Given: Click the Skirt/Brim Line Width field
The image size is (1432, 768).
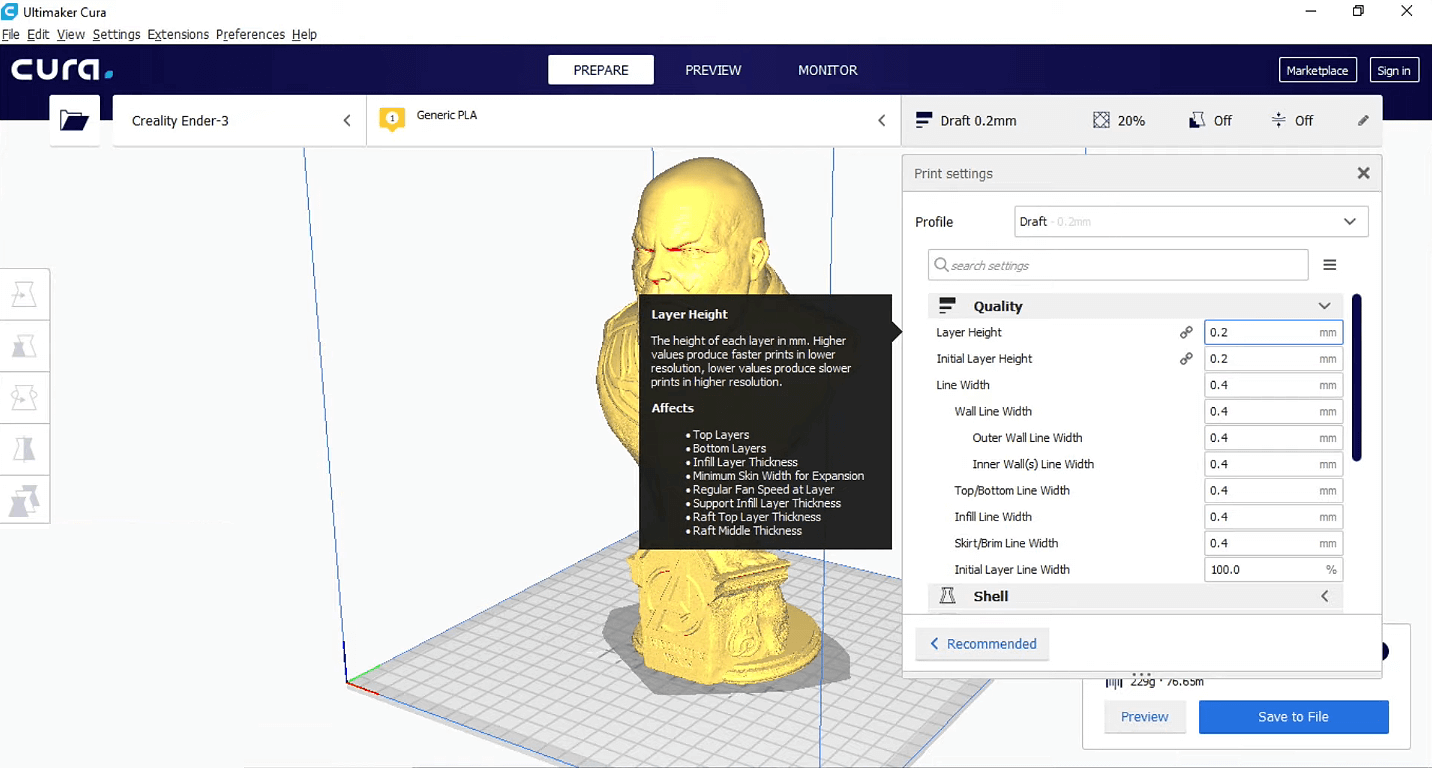Looking at the screenshot, I should click(1273, 543).
